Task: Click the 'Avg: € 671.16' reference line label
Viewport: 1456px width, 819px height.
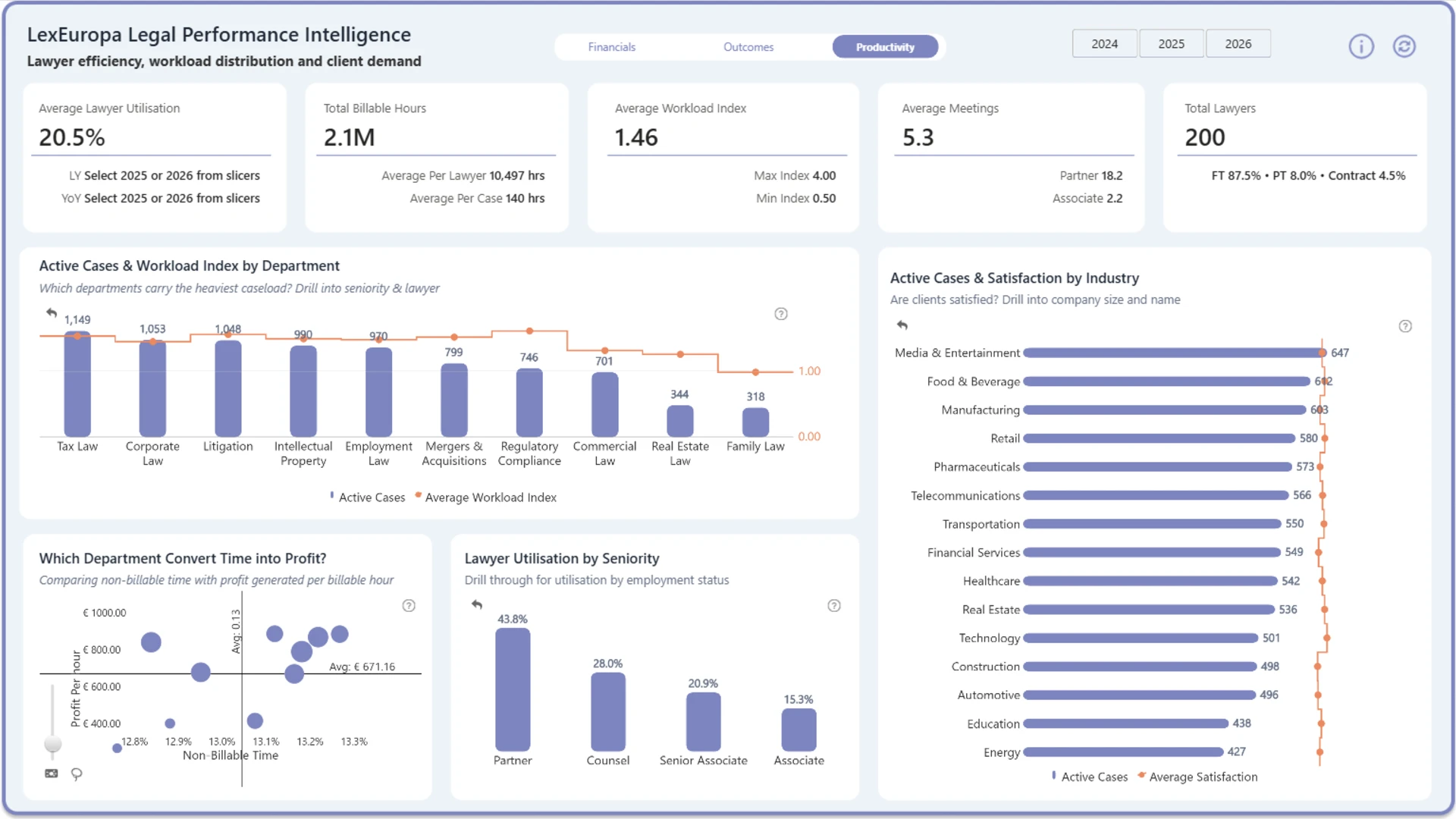Action: (x=362, y=667)
